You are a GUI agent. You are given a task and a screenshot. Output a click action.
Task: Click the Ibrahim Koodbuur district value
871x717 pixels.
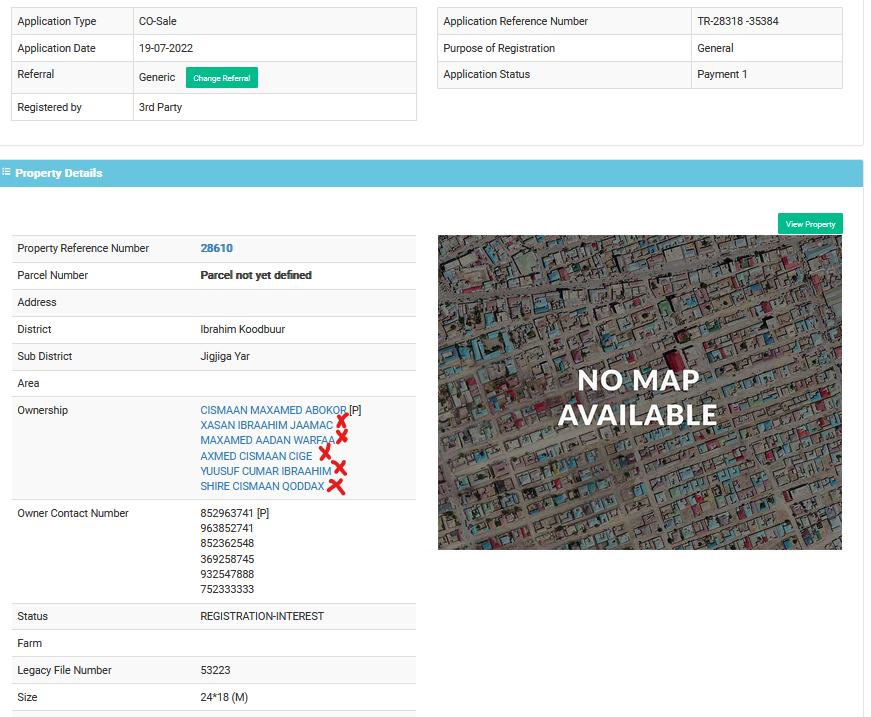pos(243,329)
